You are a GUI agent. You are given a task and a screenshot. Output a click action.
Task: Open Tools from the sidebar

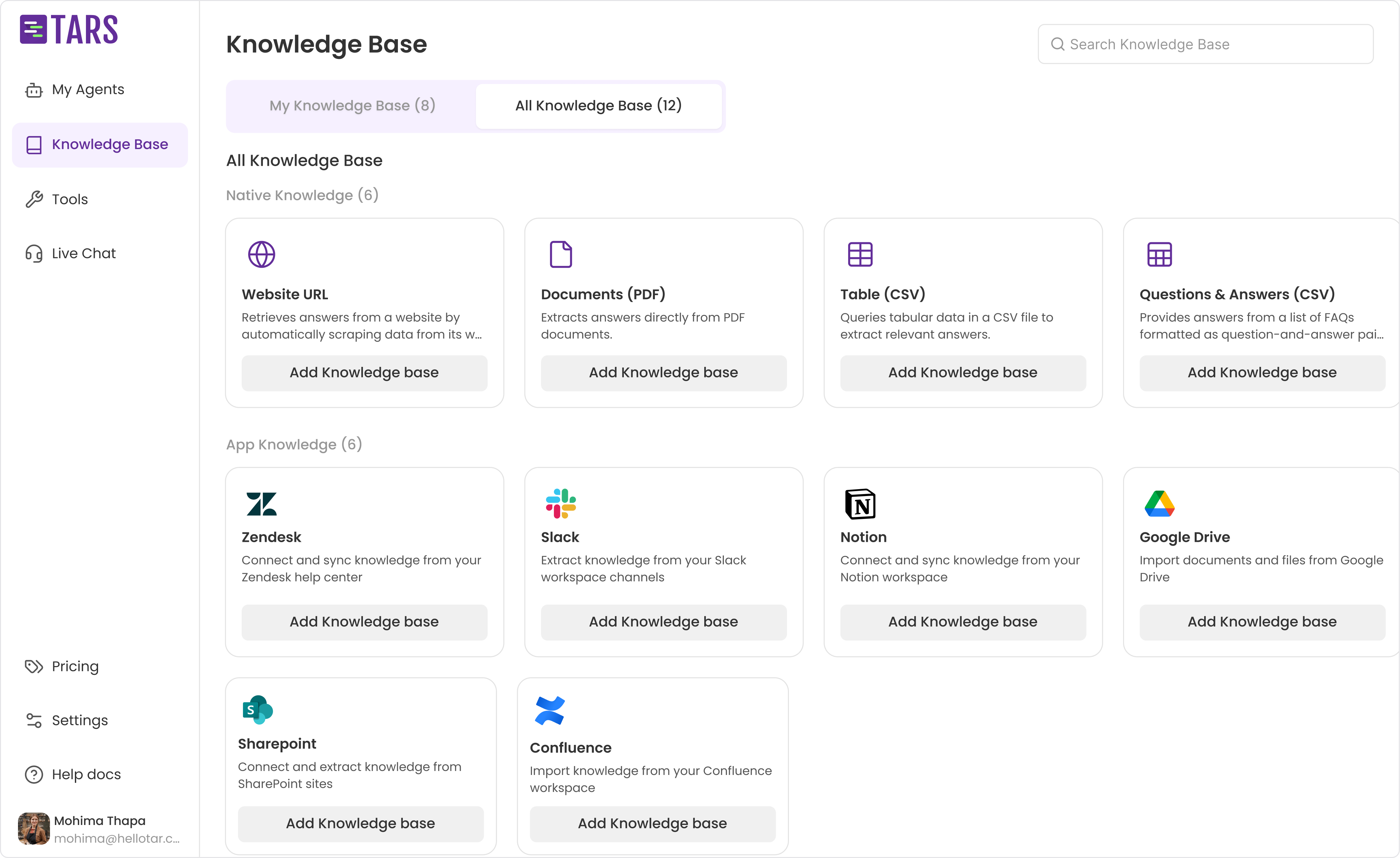coord(69,199)
